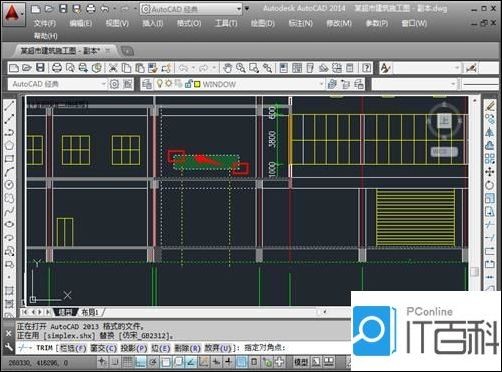Click the Pan hand icon
Image resolution: width=502 pixels, height=372 pixels.
227,68
